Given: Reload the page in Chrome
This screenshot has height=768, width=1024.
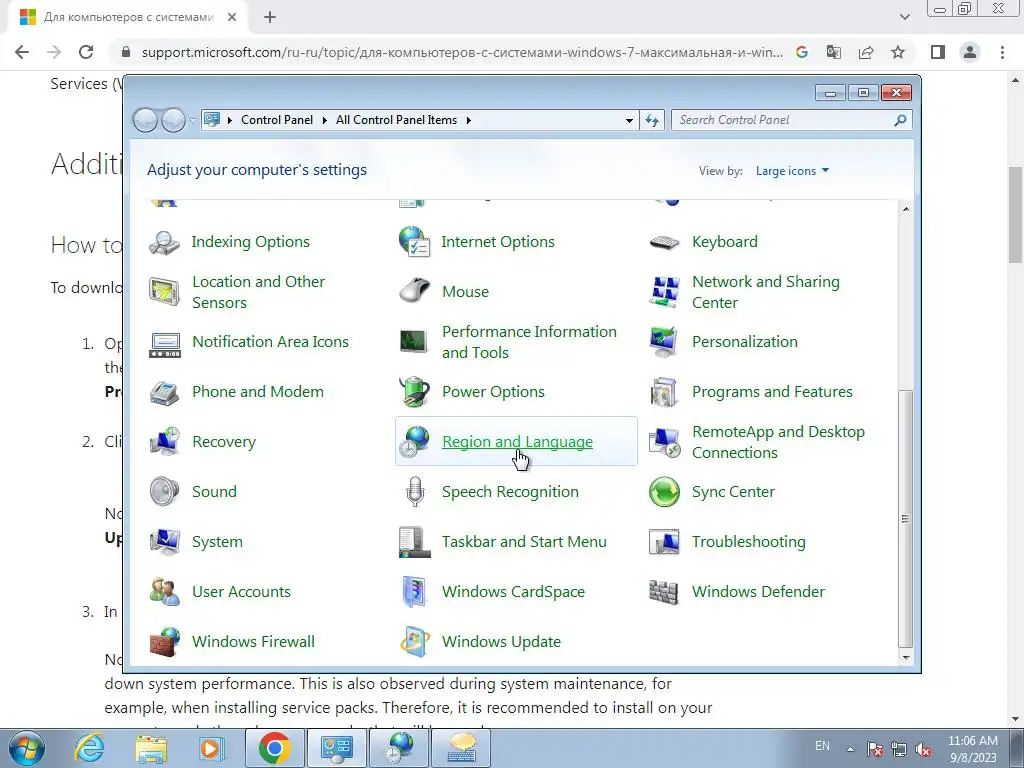Looking at the screenshot, I should (x=86, y=52).
